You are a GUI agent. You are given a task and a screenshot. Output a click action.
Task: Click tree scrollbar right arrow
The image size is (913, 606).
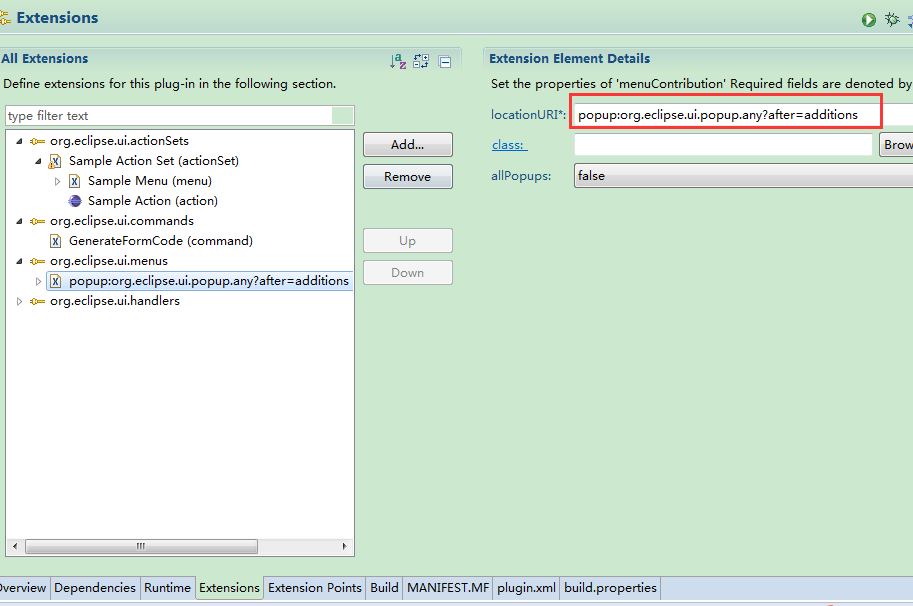[345, 546]
